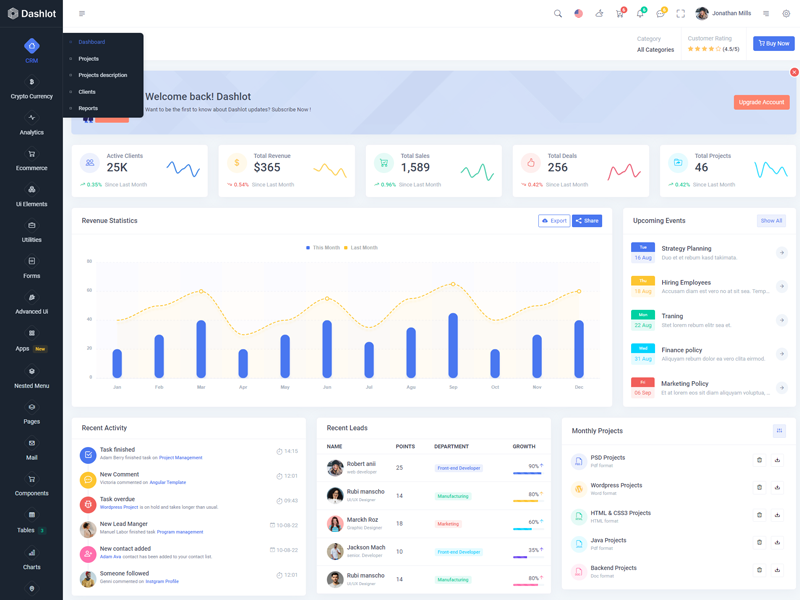Click the shopping cart icon in header
The image size is (800, 600).
pos(620,14)
